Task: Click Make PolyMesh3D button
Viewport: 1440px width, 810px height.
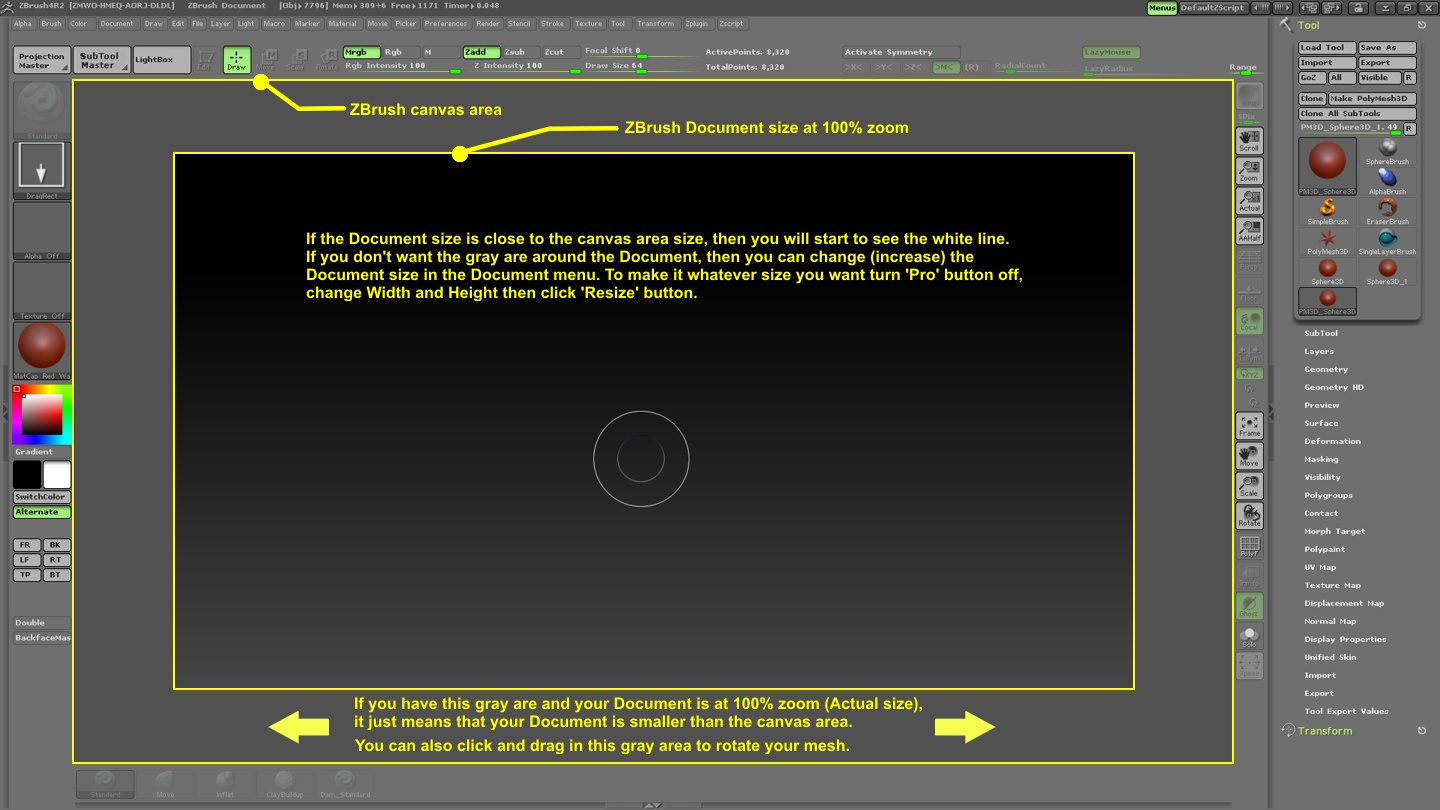Action: click(x=1372, y=99)
